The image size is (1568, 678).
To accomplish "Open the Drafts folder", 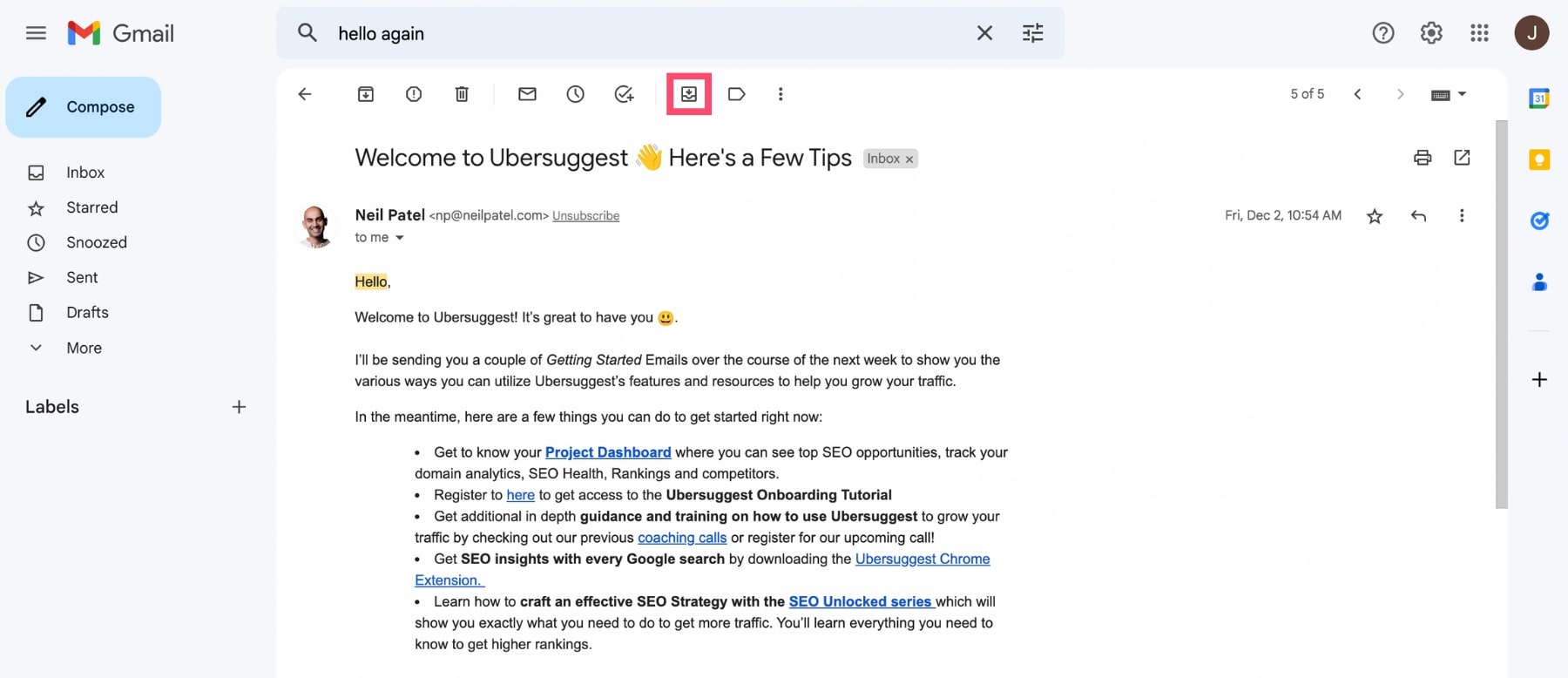I will point(87,312).
